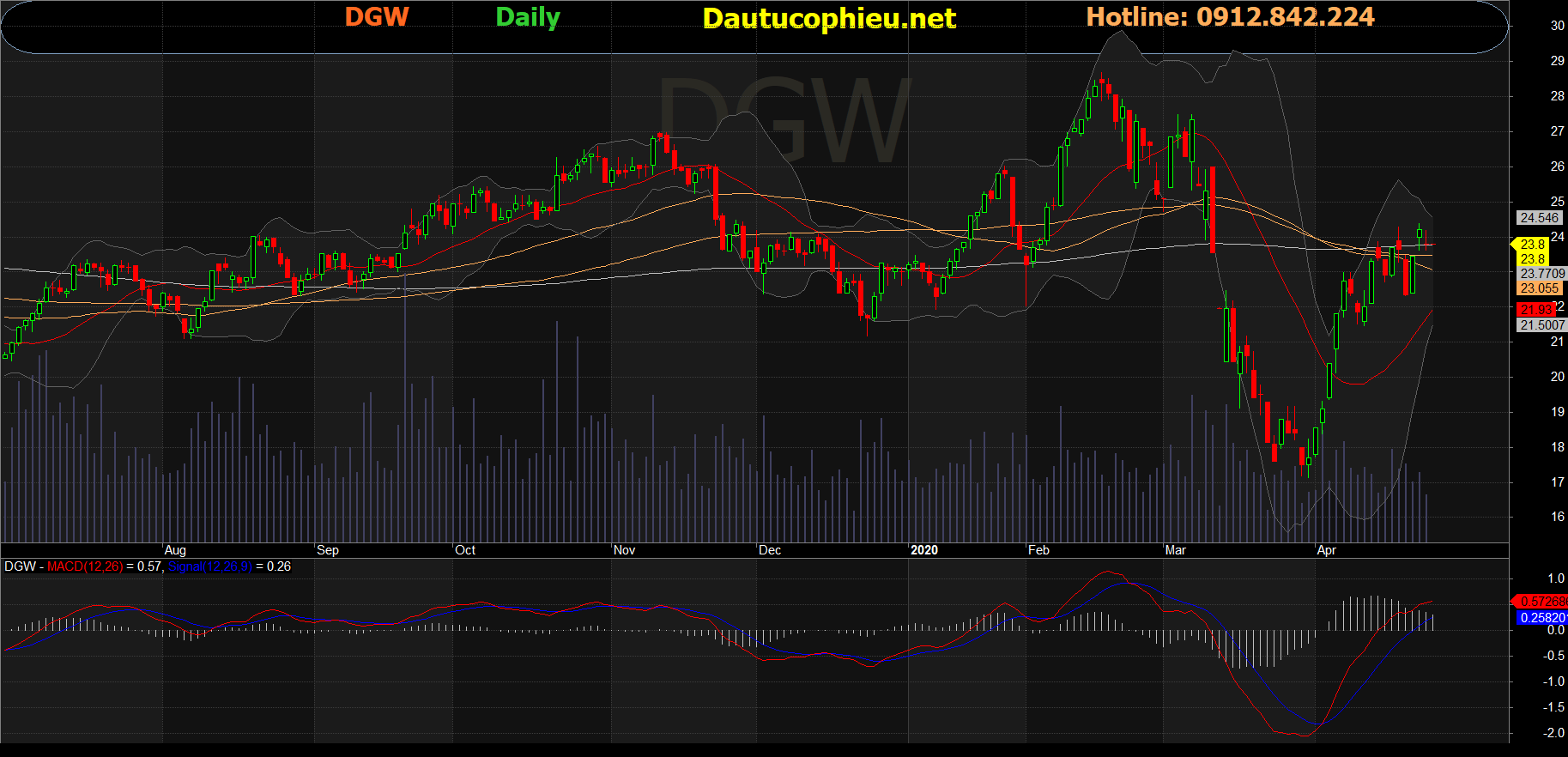The width and height of the screenshot is (1568, 757).
Task: Select the 23.7709 price tag on axis
Action: tap(1542, 274)
